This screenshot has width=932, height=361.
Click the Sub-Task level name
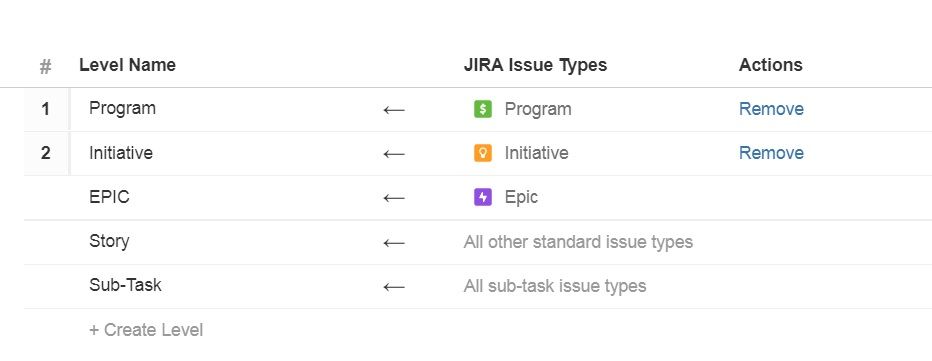[x=125, y=285]
